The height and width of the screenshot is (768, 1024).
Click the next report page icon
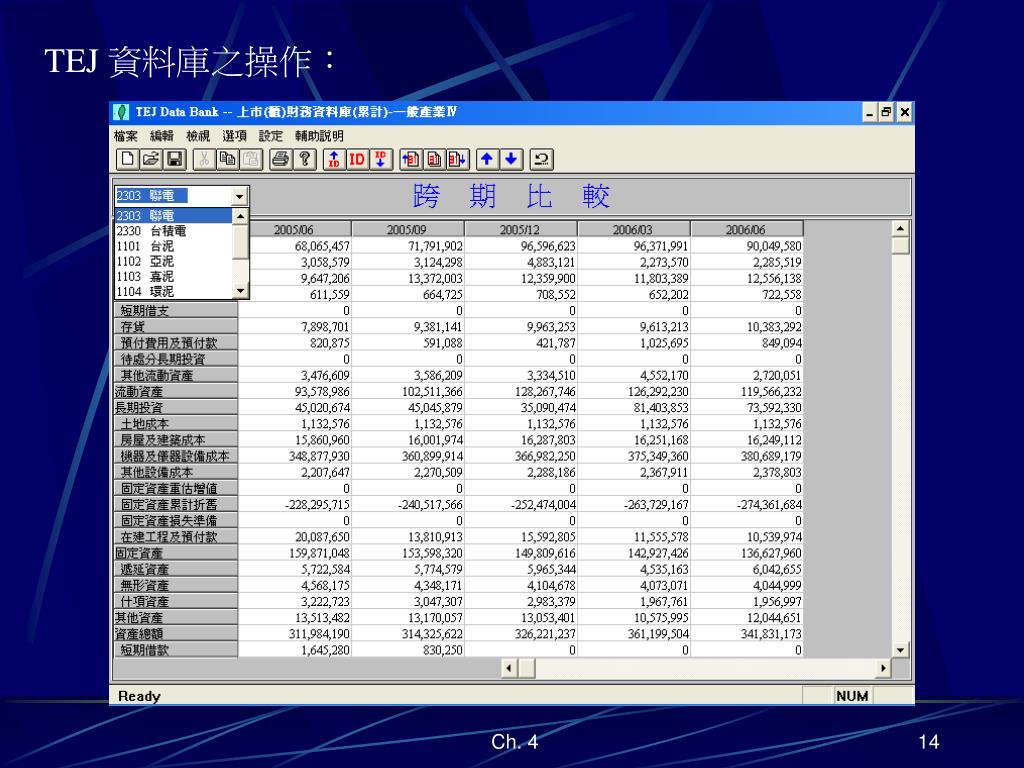click(x=458, y=159)
